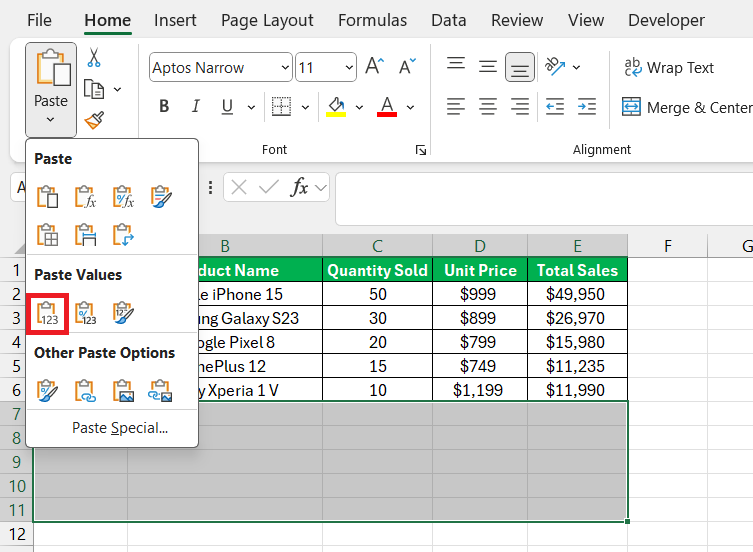Click the Borders button
753x552 pixels.
tap(281, 106)
